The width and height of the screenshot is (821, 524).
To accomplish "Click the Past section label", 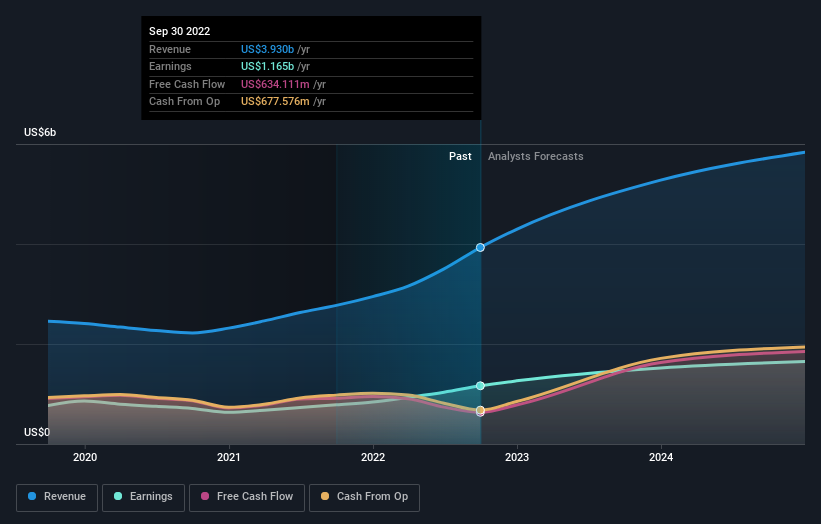I will click(460, 156).
